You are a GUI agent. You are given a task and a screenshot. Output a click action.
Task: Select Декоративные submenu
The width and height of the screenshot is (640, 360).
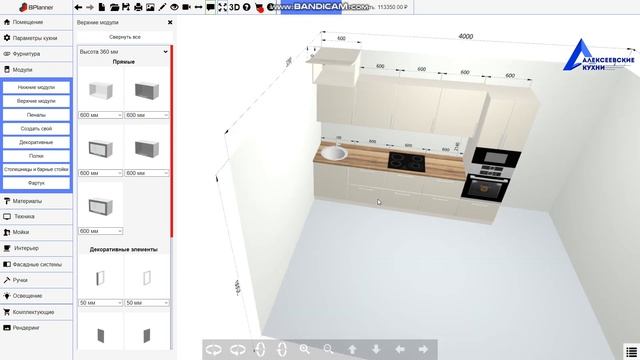(x=36, y=142)
